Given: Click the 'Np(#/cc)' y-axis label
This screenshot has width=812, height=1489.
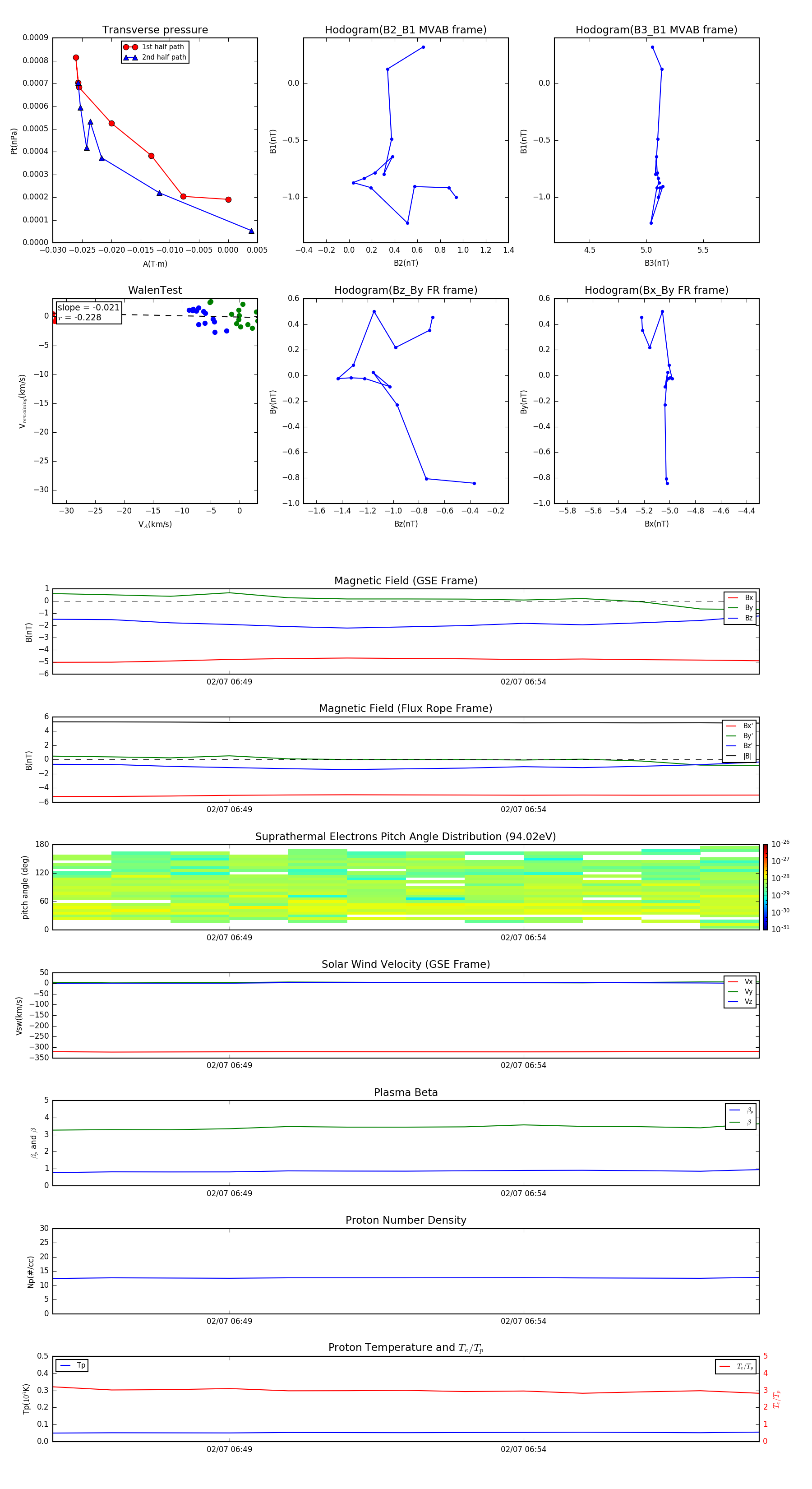Looking at the screenshot, I should coord(31,1272).
